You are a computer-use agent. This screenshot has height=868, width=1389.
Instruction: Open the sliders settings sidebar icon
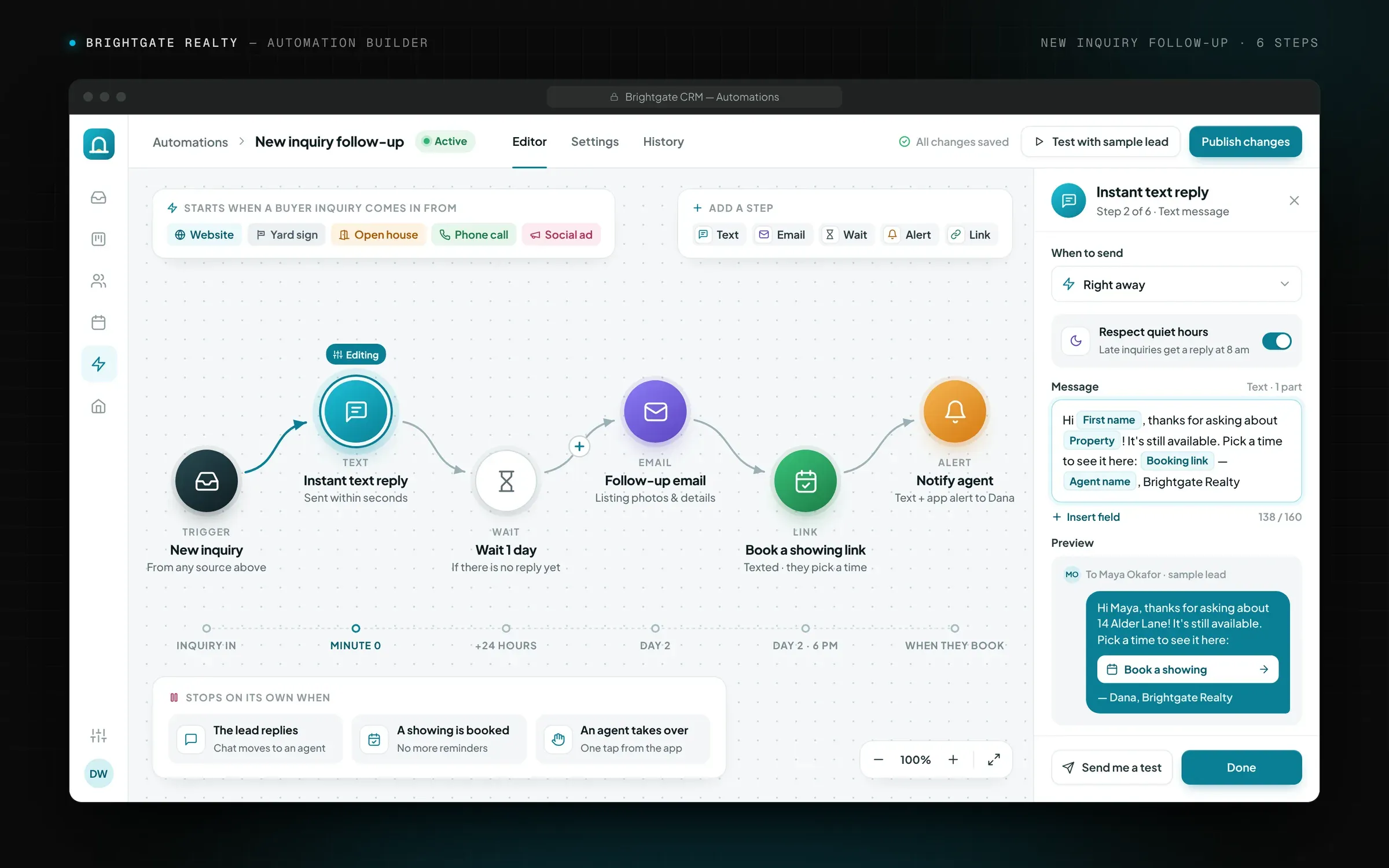point(98,735)
